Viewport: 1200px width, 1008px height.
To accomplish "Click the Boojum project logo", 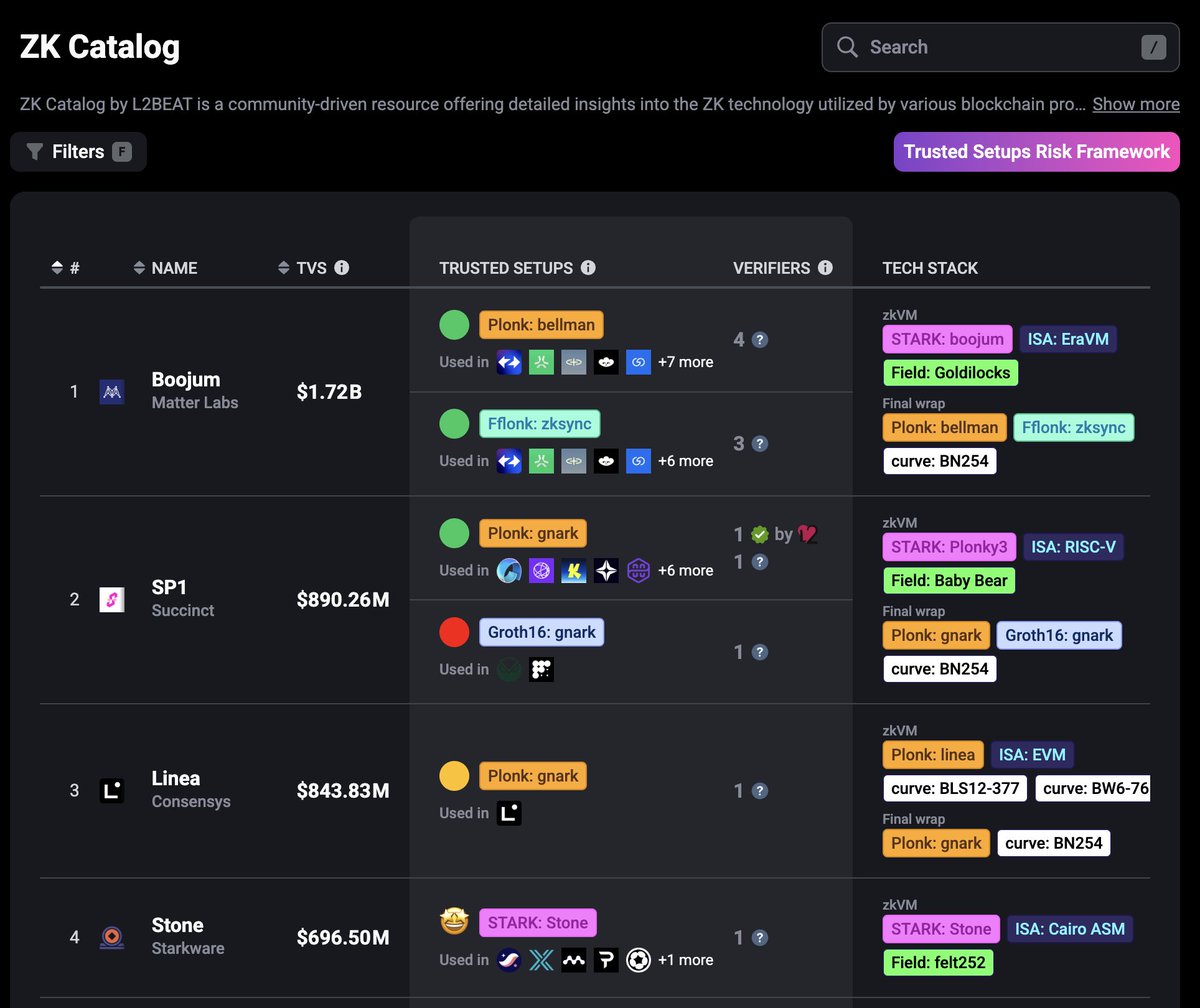I will 112,392.
